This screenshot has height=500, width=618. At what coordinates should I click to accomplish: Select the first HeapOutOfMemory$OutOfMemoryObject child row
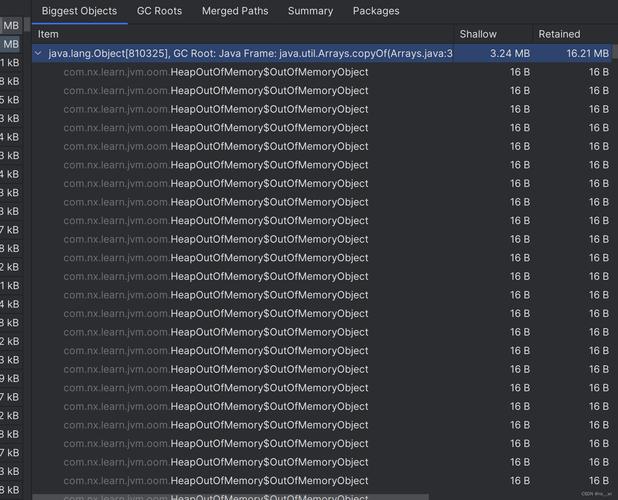[269, 72]
